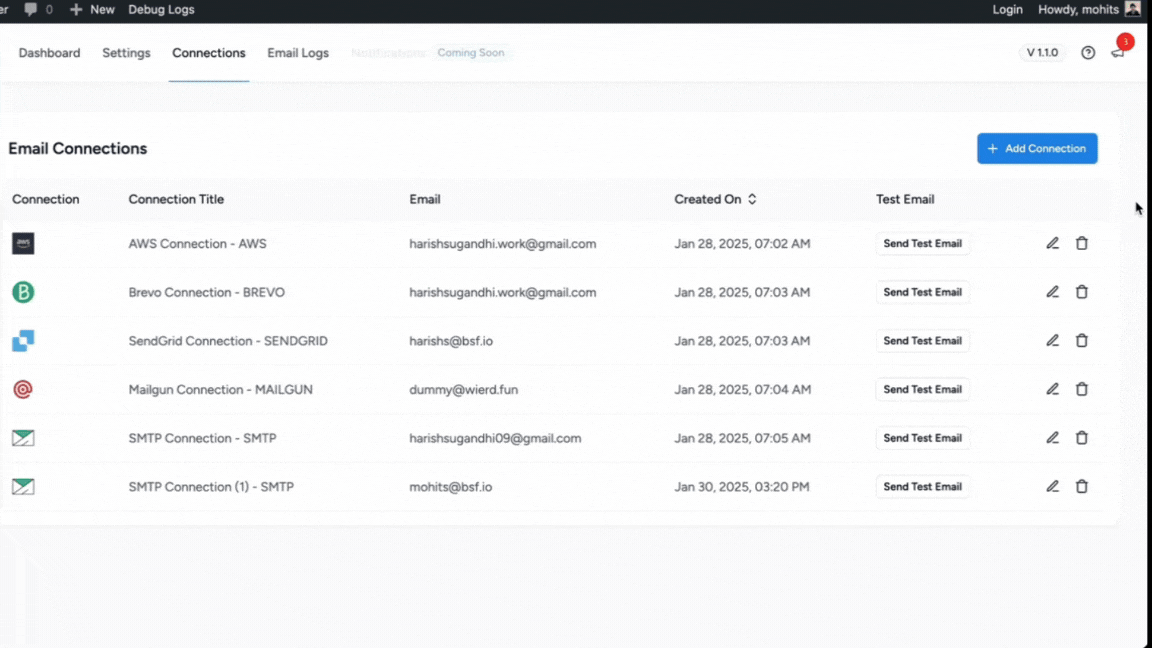The image size is (1152, 648).
Task: Click the AWS Connection - AWS title
Action: 198,243
